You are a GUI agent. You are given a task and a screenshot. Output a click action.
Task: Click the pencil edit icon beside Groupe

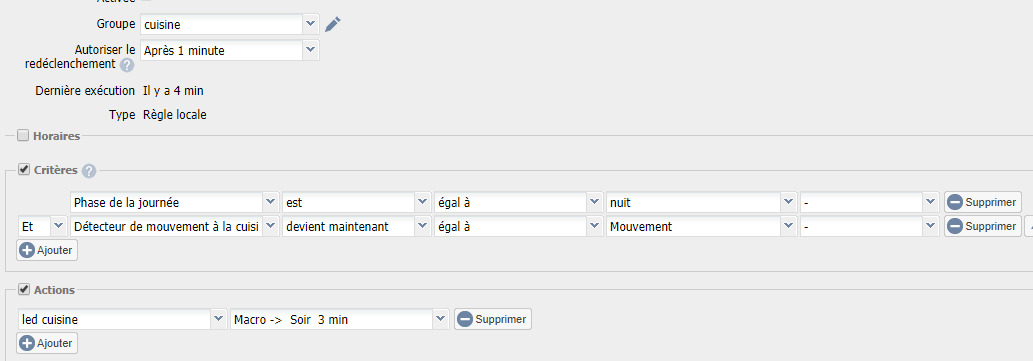click(x=333, y=24)
